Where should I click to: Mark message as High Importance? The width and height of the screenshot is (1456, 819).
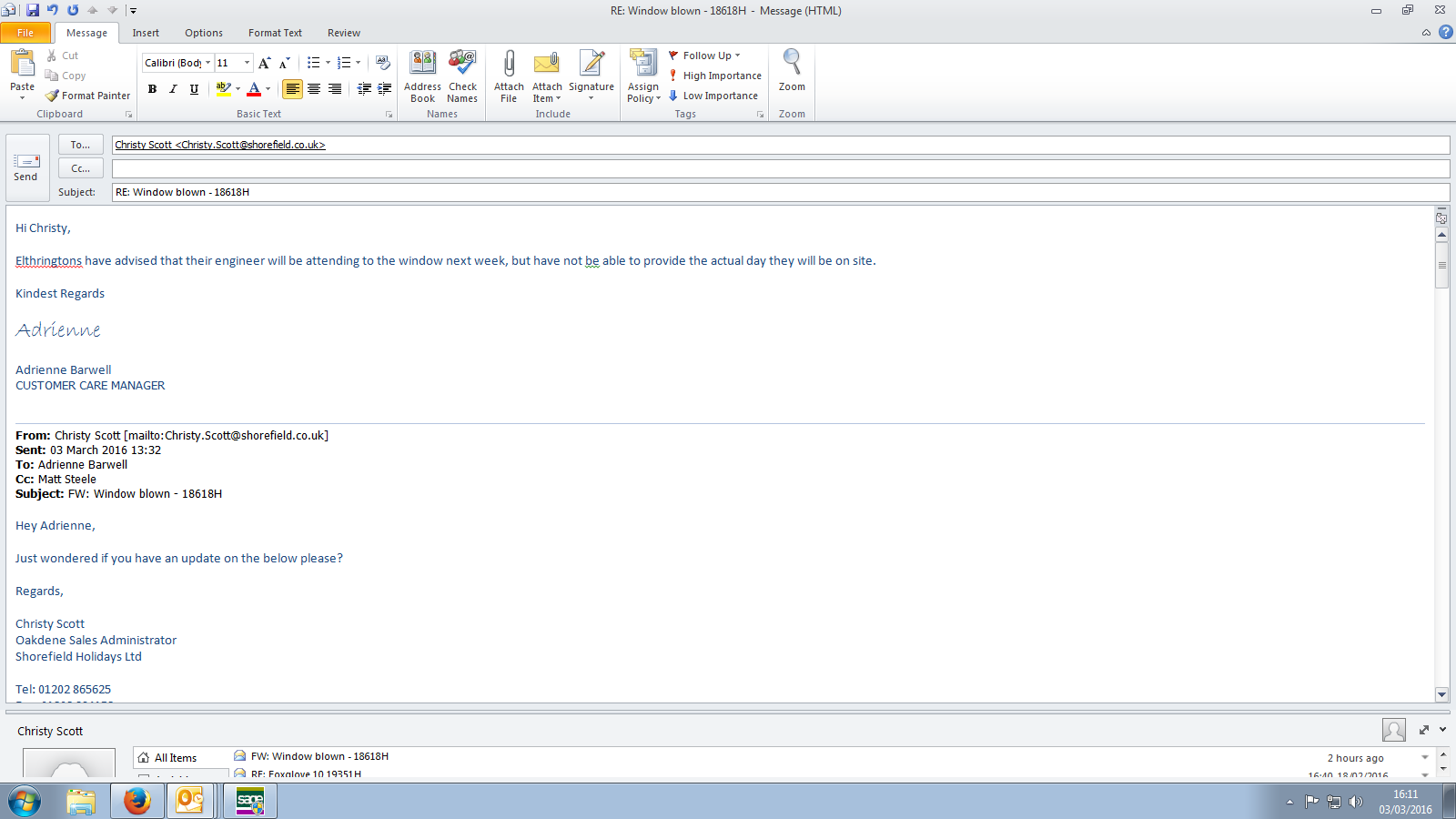click(715, 76)
